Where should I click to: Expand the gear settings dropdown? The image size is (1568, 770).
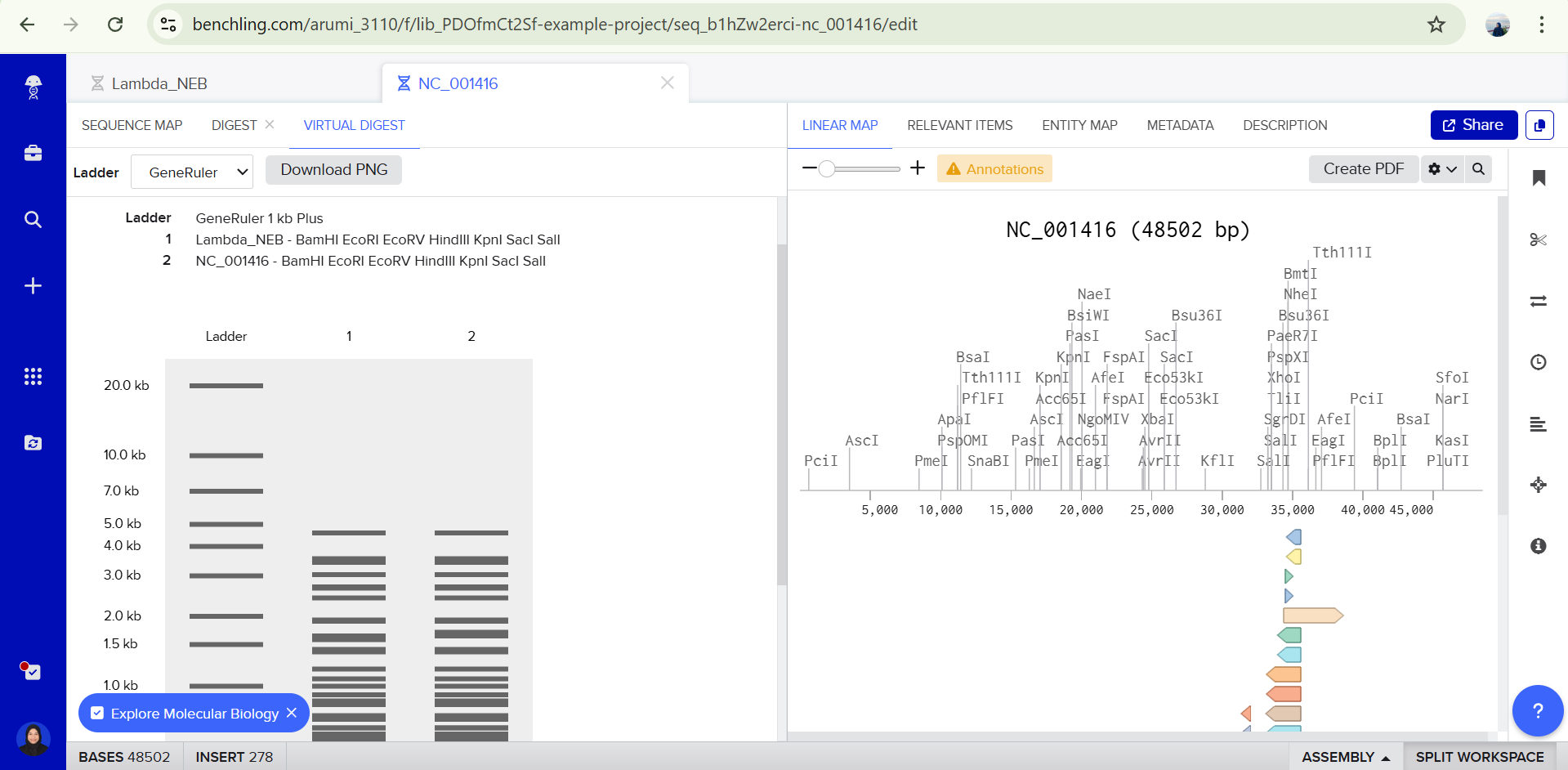[1442, 169]
